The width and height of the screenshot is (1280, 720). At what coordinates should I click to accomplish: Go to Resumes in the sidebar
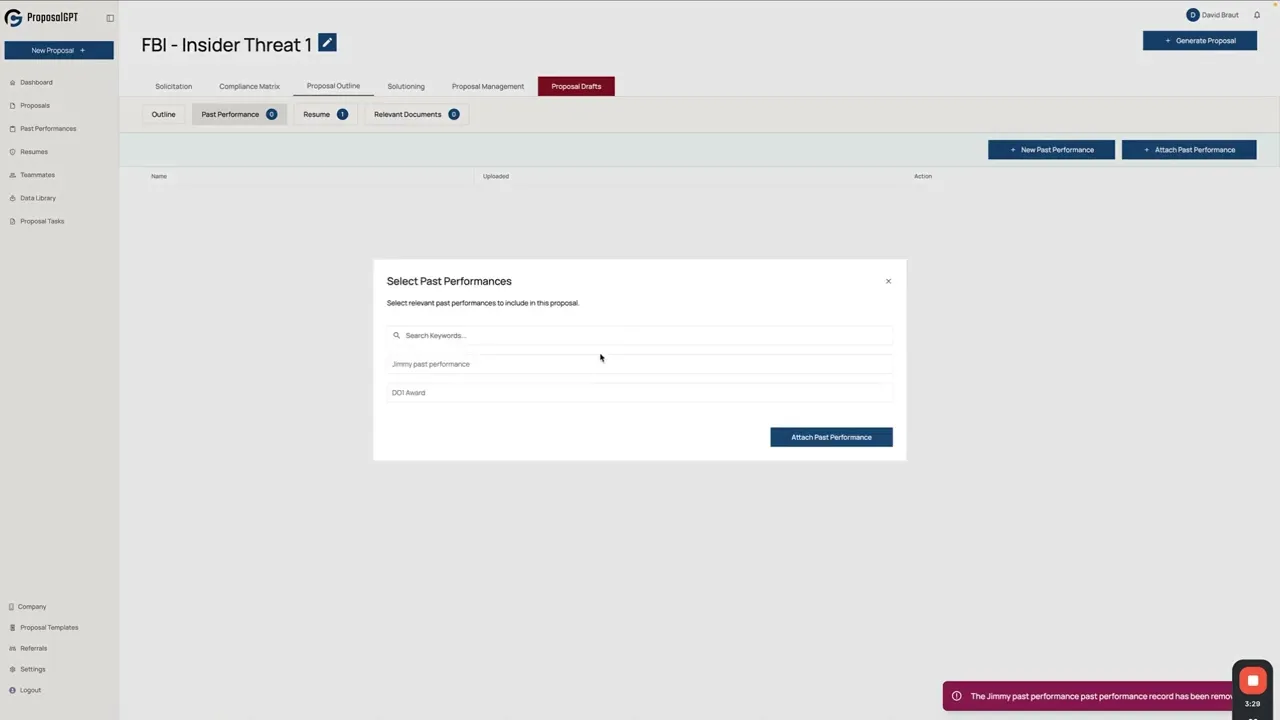click(34, 152)
